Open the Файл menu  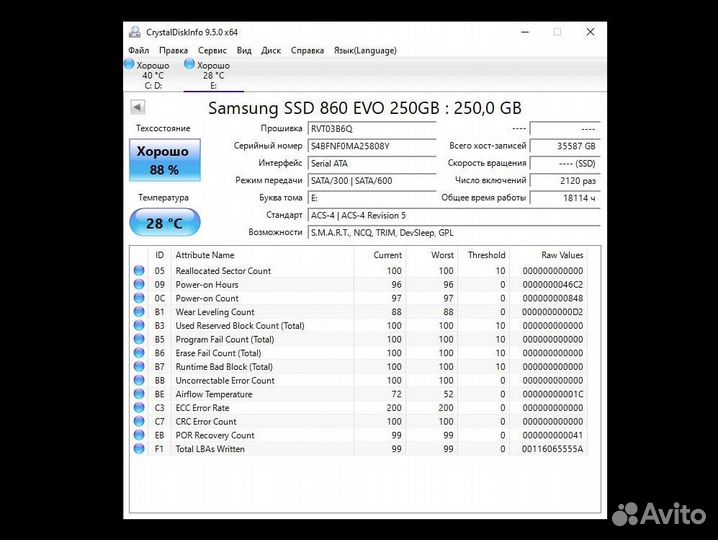click(138, 50)
